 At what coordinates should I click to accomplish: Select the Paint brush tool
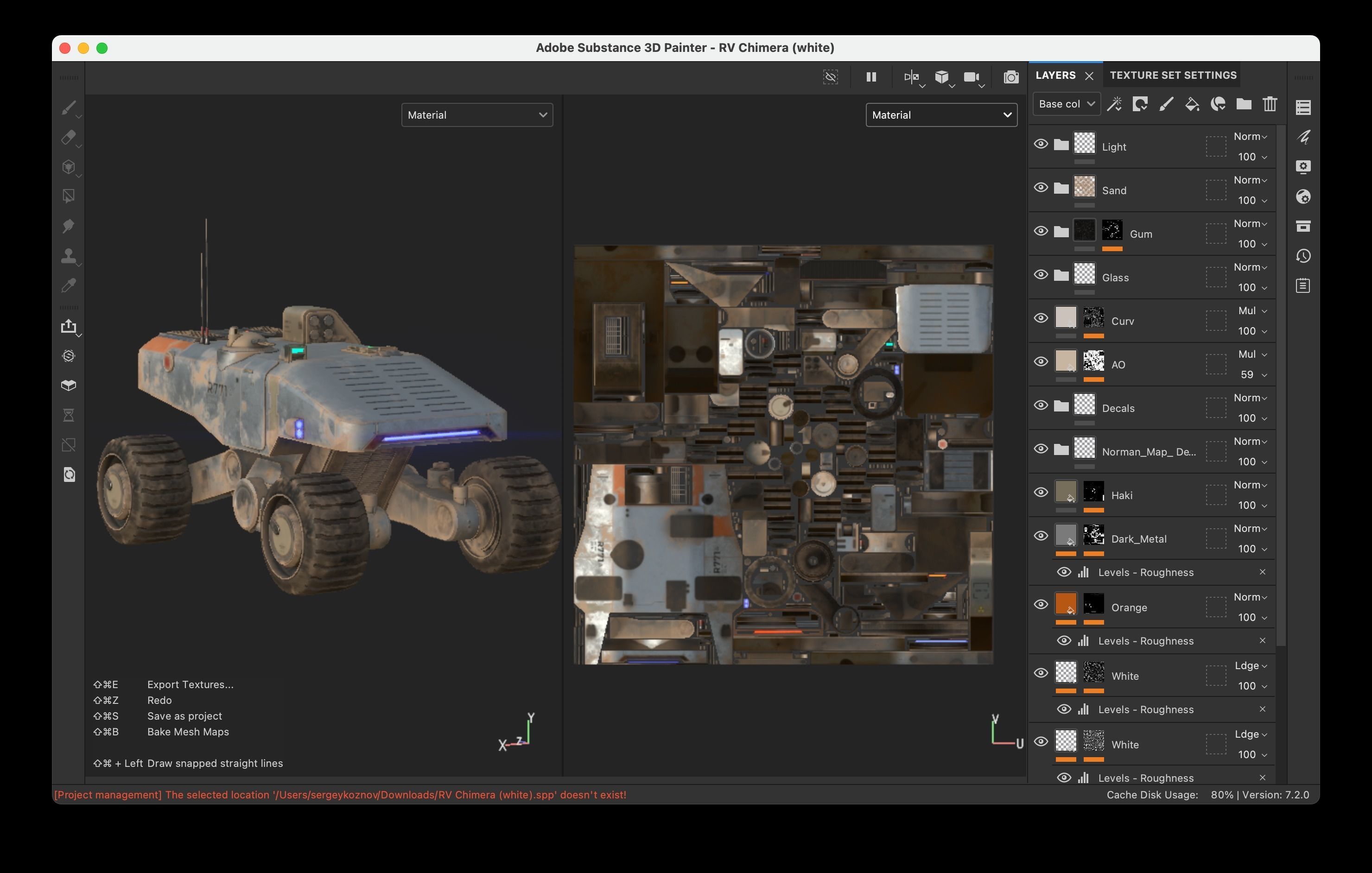(69, 107)
